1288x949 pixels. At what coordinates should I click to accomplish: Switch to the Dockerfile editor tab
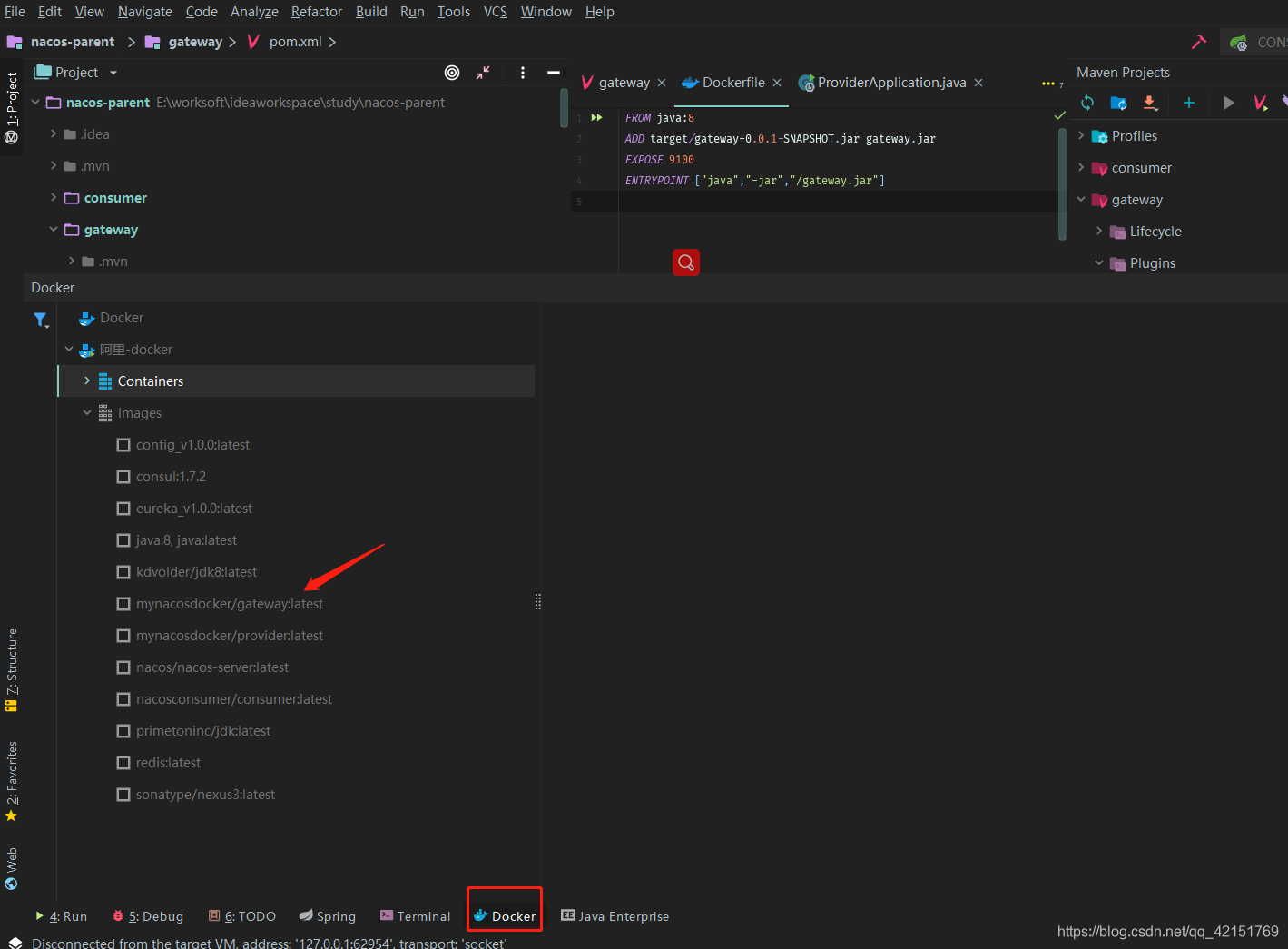[733, 83]
